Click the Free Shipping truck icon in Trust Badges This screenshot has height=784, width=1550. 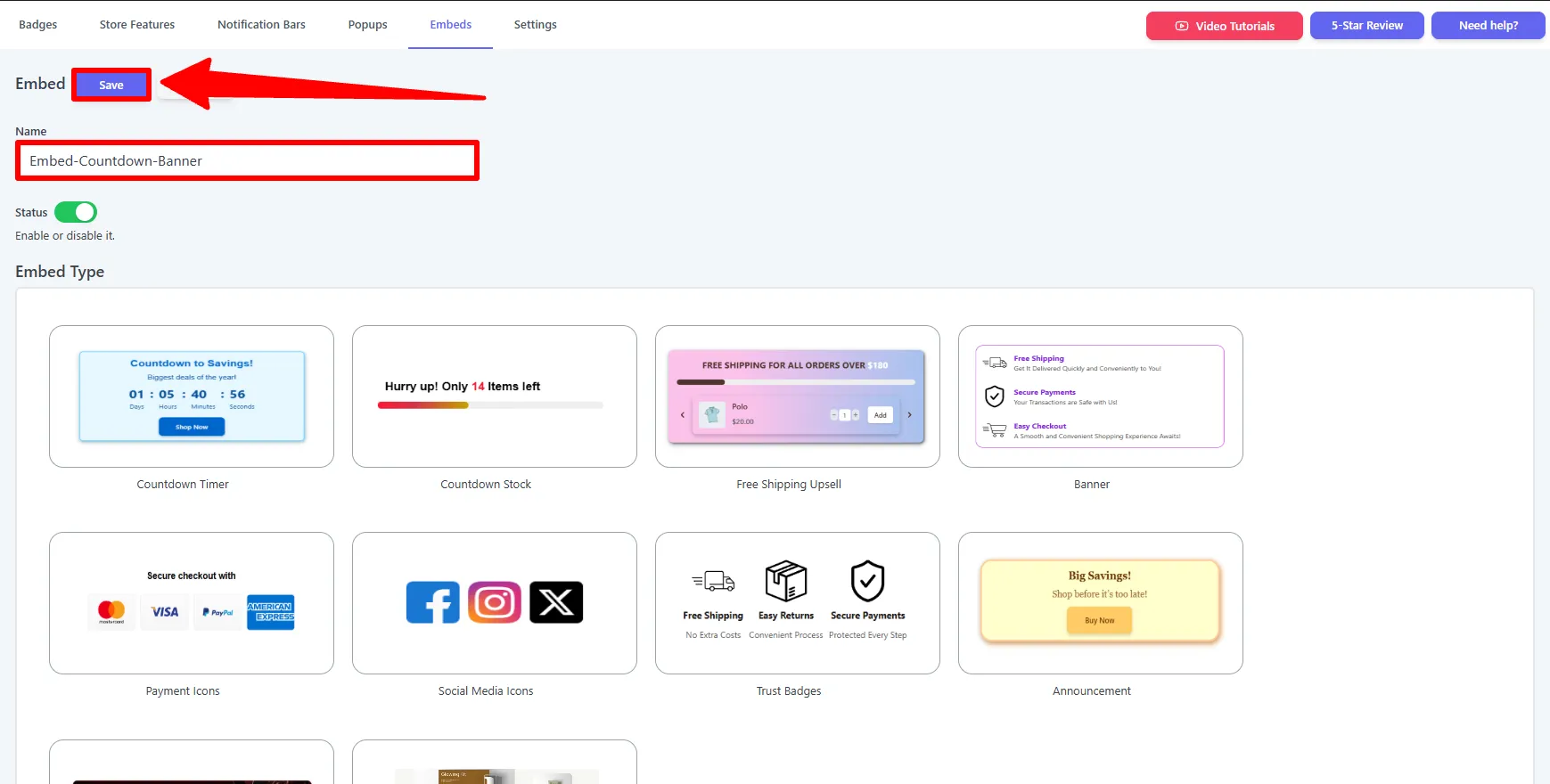[x=713, y=582]
